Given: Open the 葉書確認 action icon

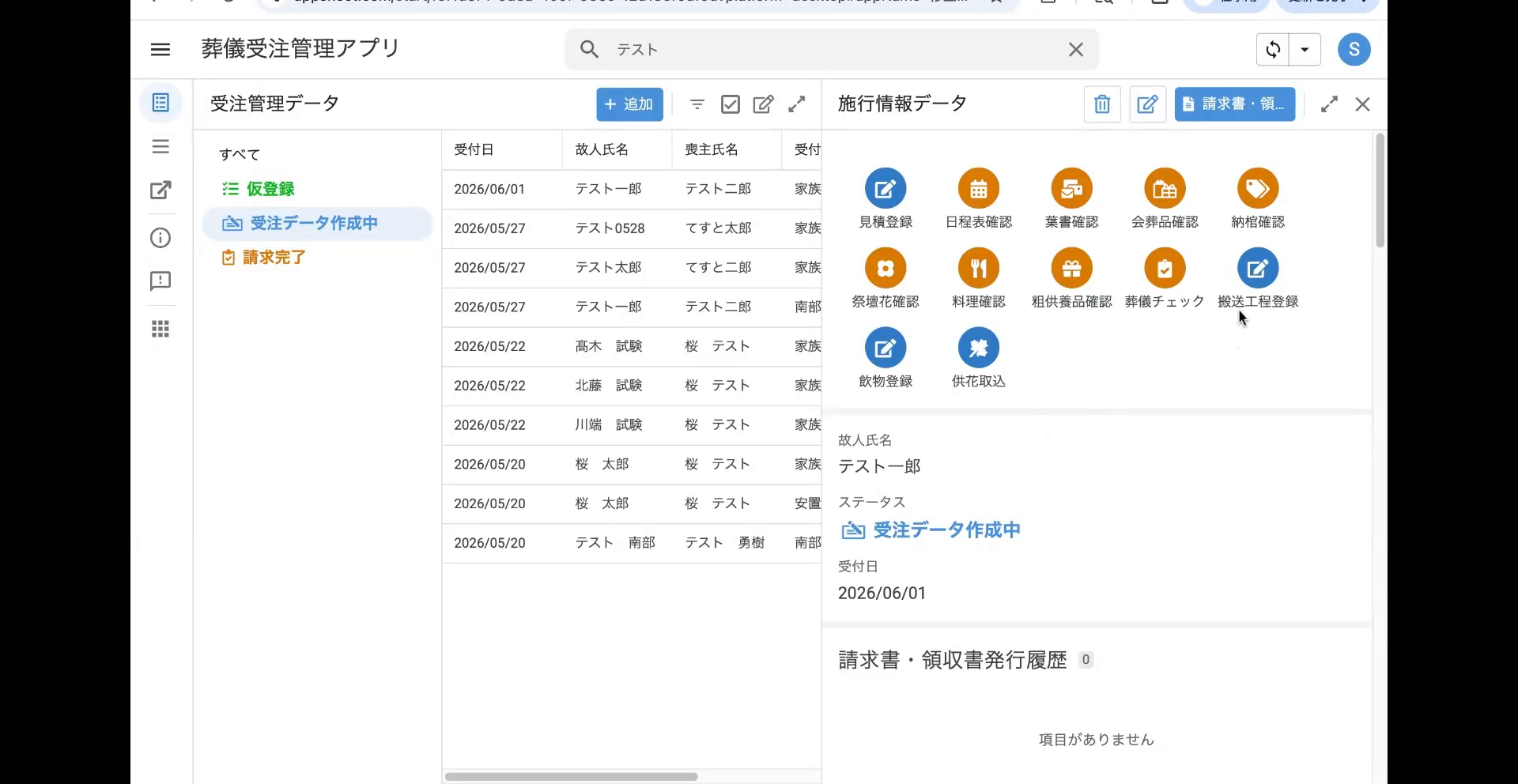Looking at the screenshot, I should click(1072, 189).
